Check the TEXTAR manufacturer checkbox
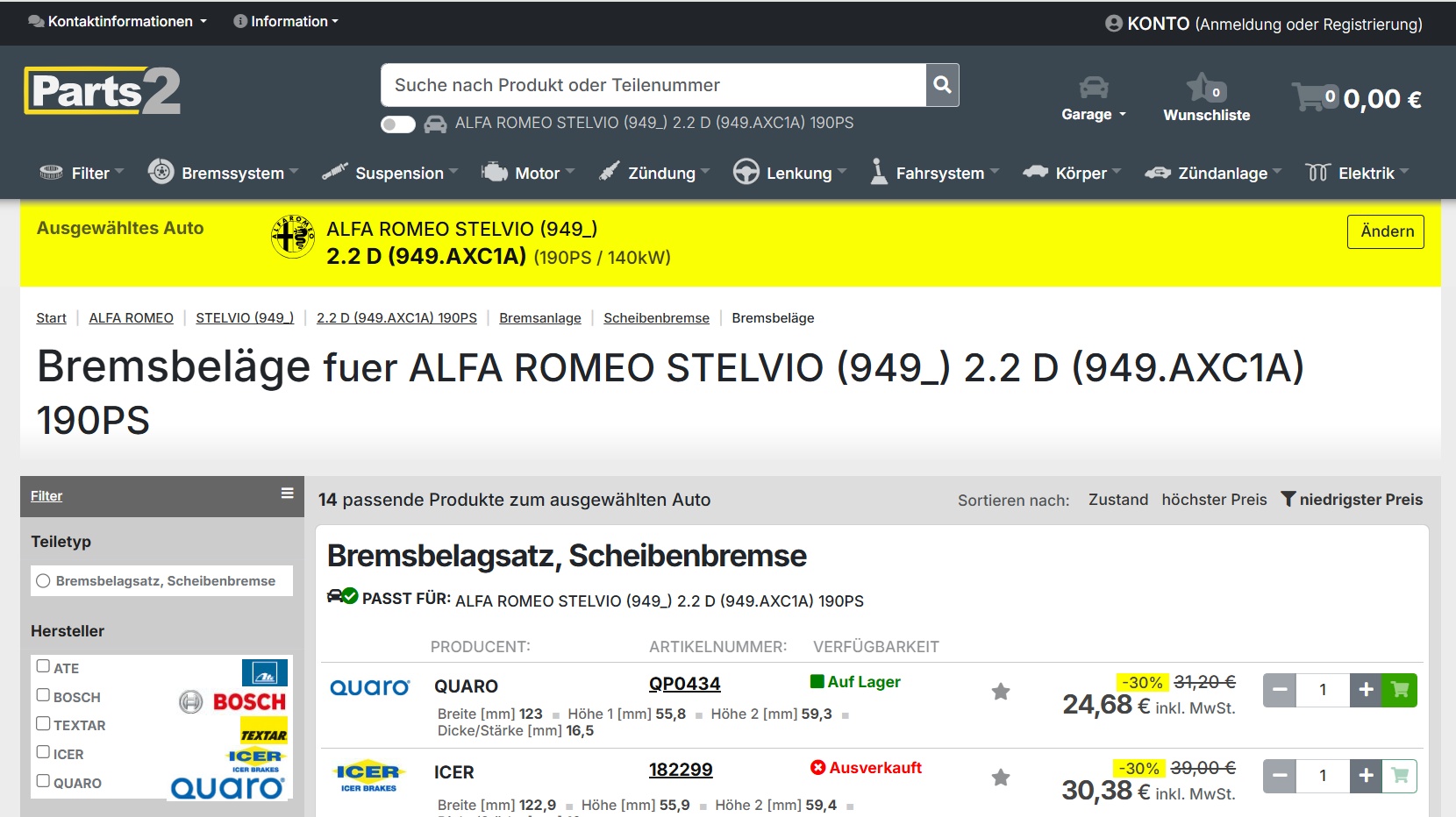The width and height of the screenshot is (1456, 817). (43, 723)
